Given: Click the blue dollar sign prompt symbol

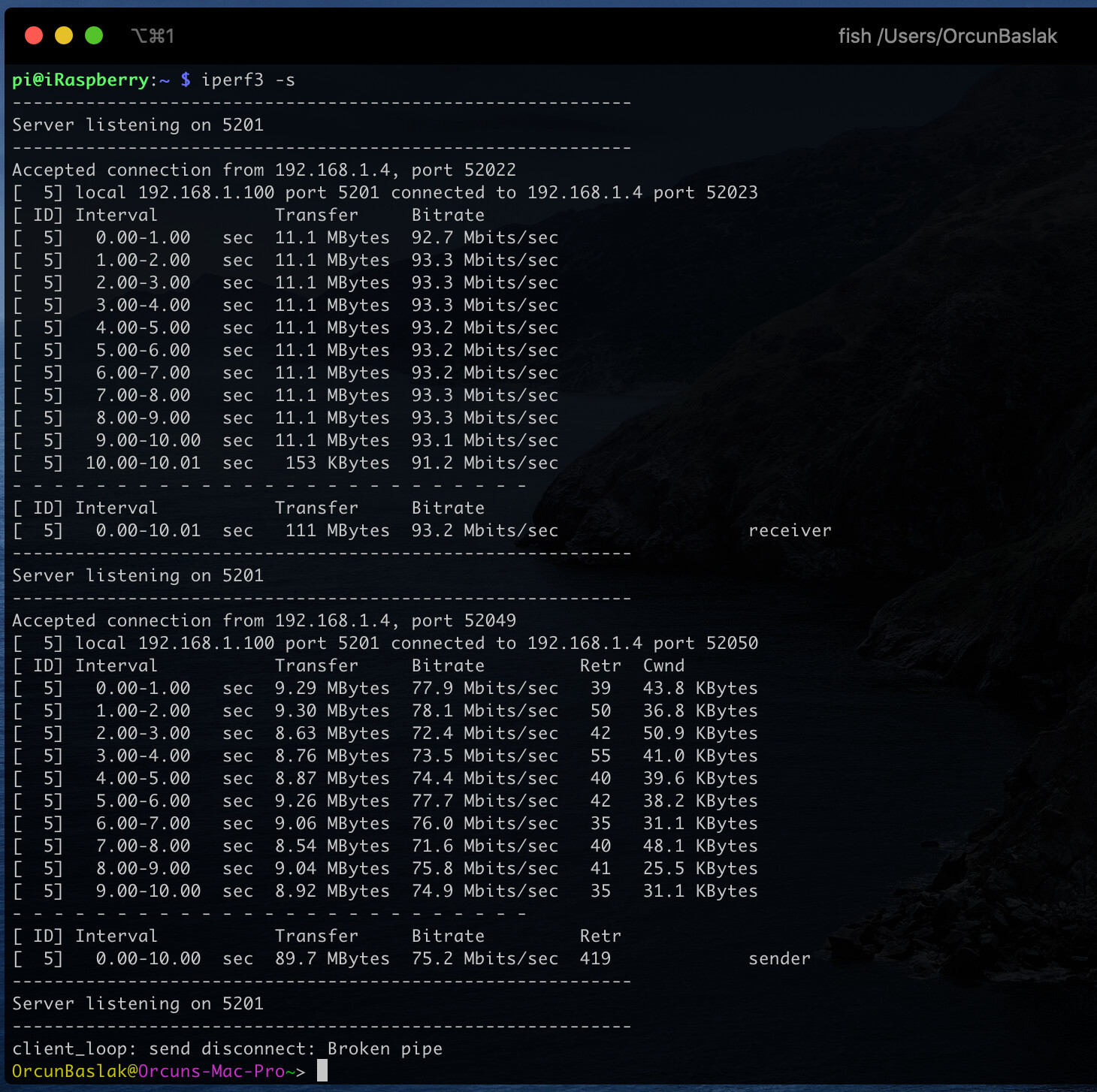Looking at the screenshot, I should pyautogui.click(x=186, y=80).
